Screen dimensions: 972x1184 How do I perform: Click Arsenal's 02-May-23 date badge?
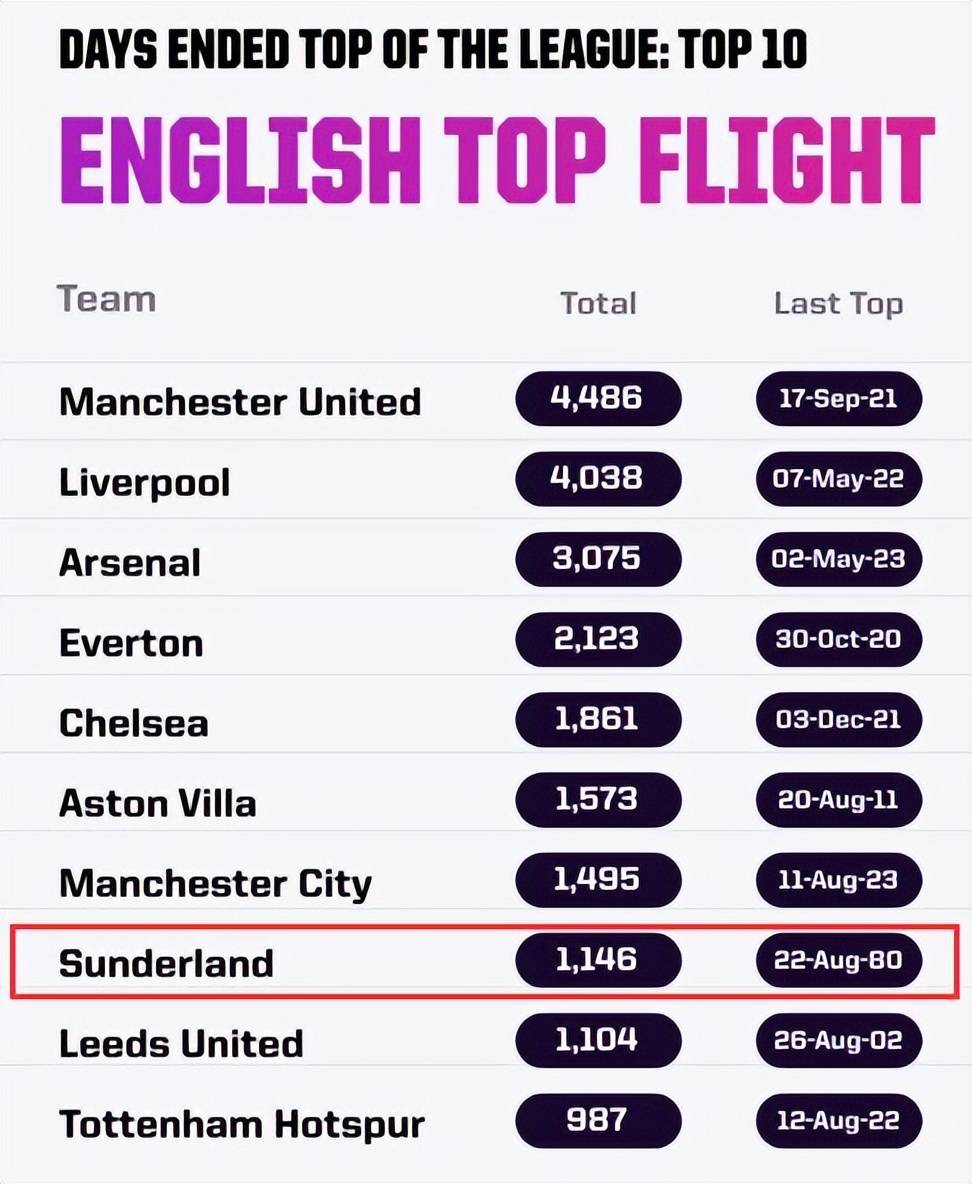(838, 559)
